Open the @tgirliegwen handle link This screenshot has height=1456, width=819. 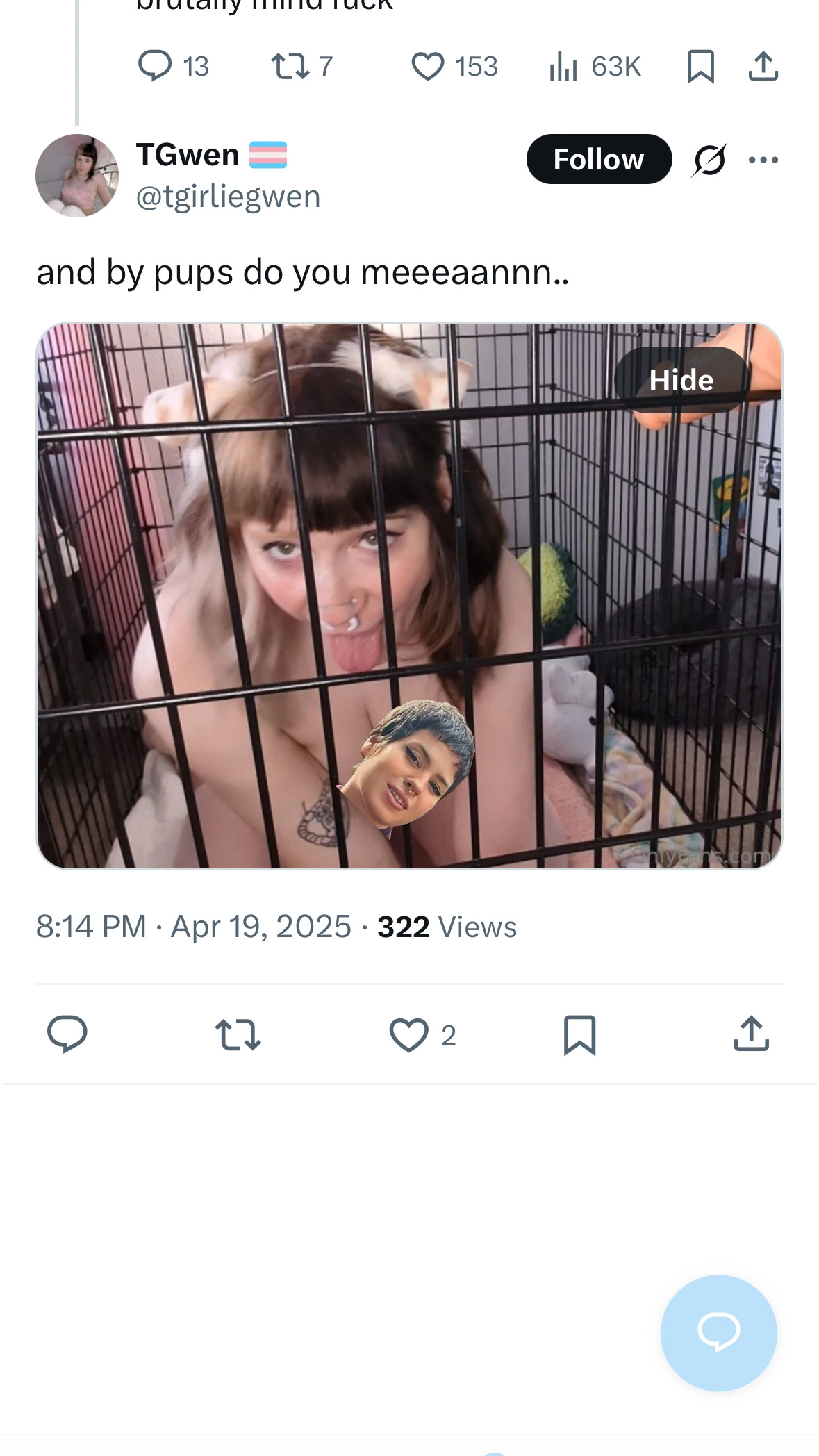point(229,197)
